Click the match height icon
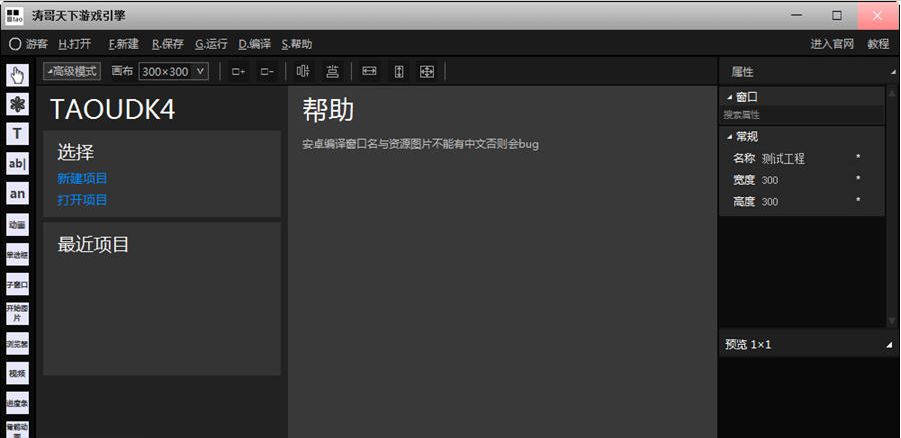The width and height of the screenshot is (901, 438). [398, 71]
